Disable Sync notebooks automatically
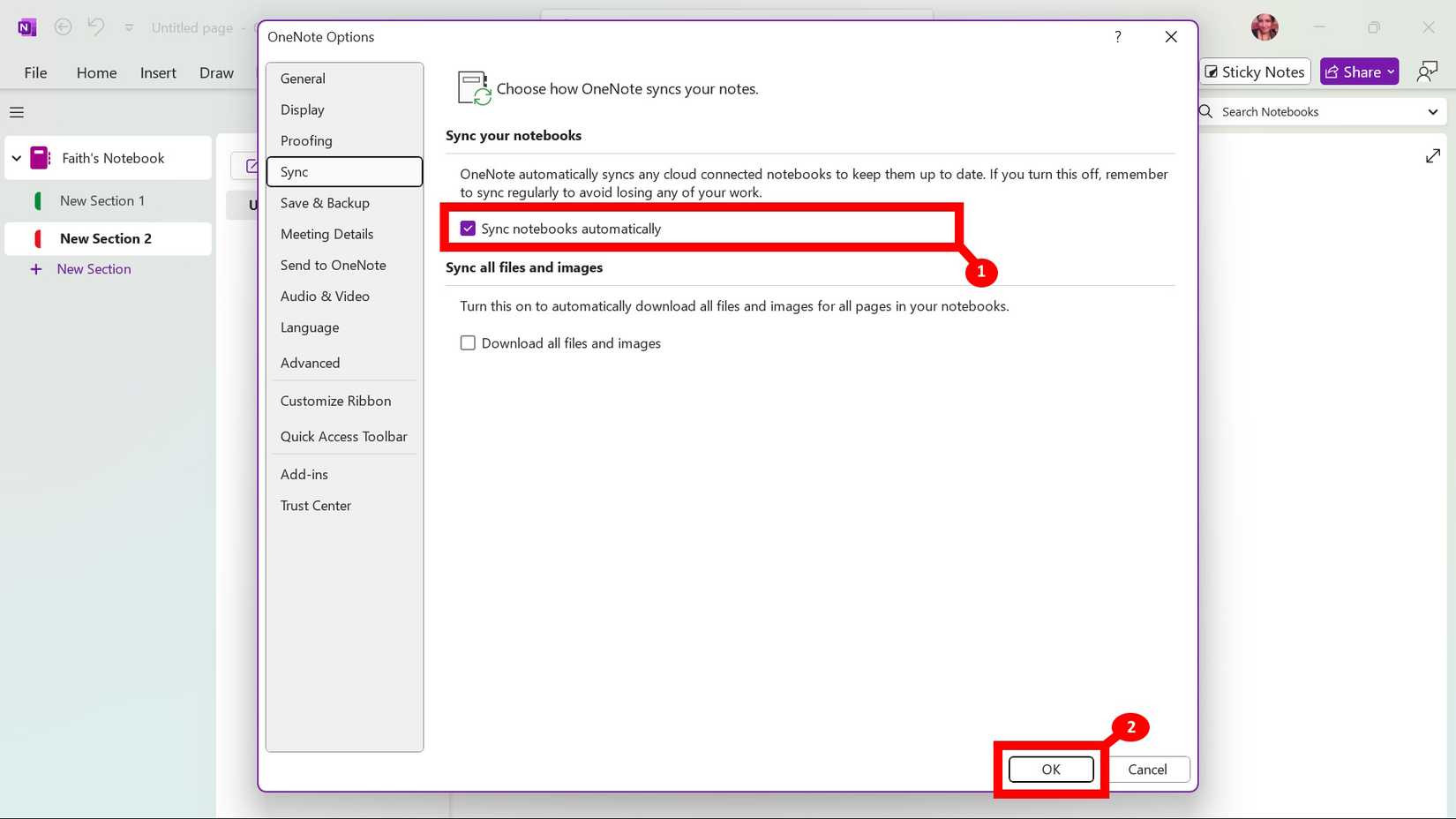1456x819 pixels. pyautogui.click(x=468, y=228)
